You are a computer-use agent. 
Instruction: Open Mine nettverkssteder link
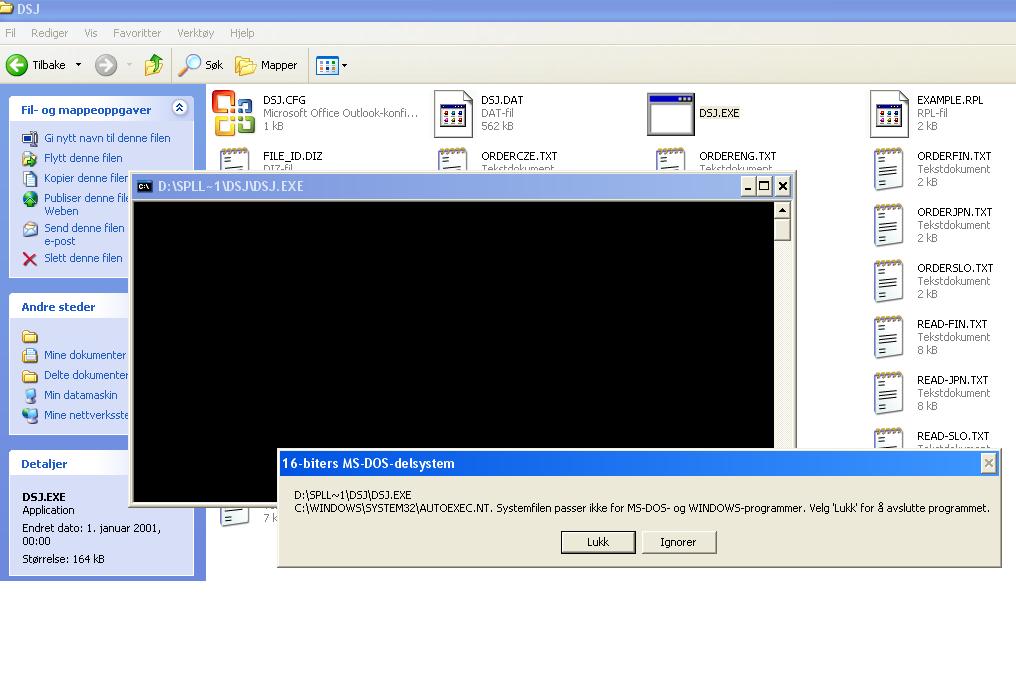(86, 415)
